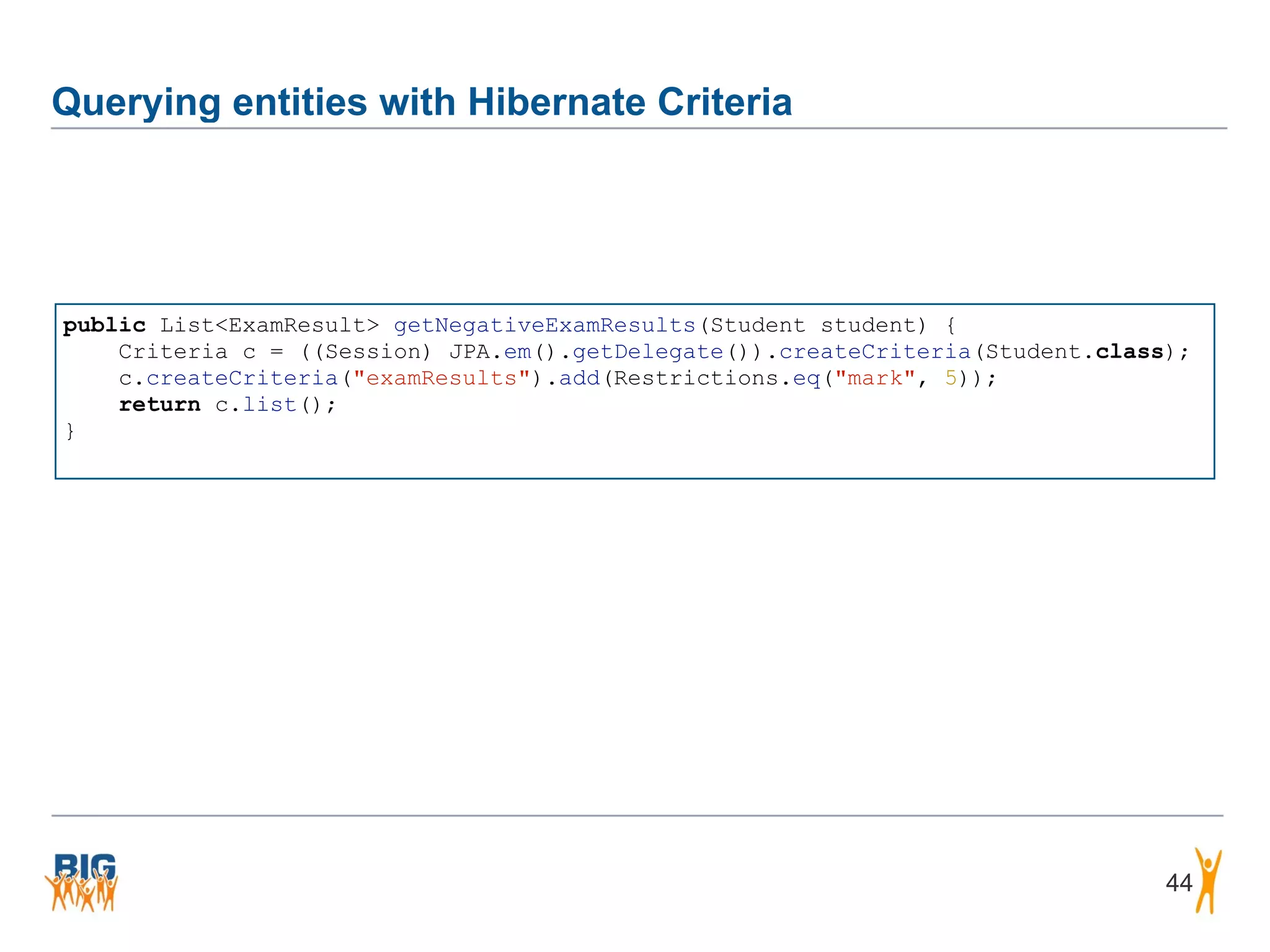Click Student.class createCriteria call
This screenshot has height=952, width=1270.
point(874,352)
